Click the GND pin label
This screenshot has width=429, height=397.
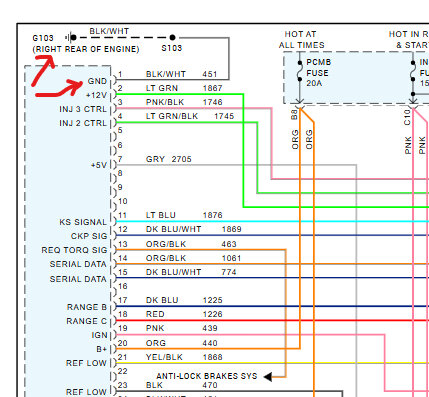click(97, 81)
